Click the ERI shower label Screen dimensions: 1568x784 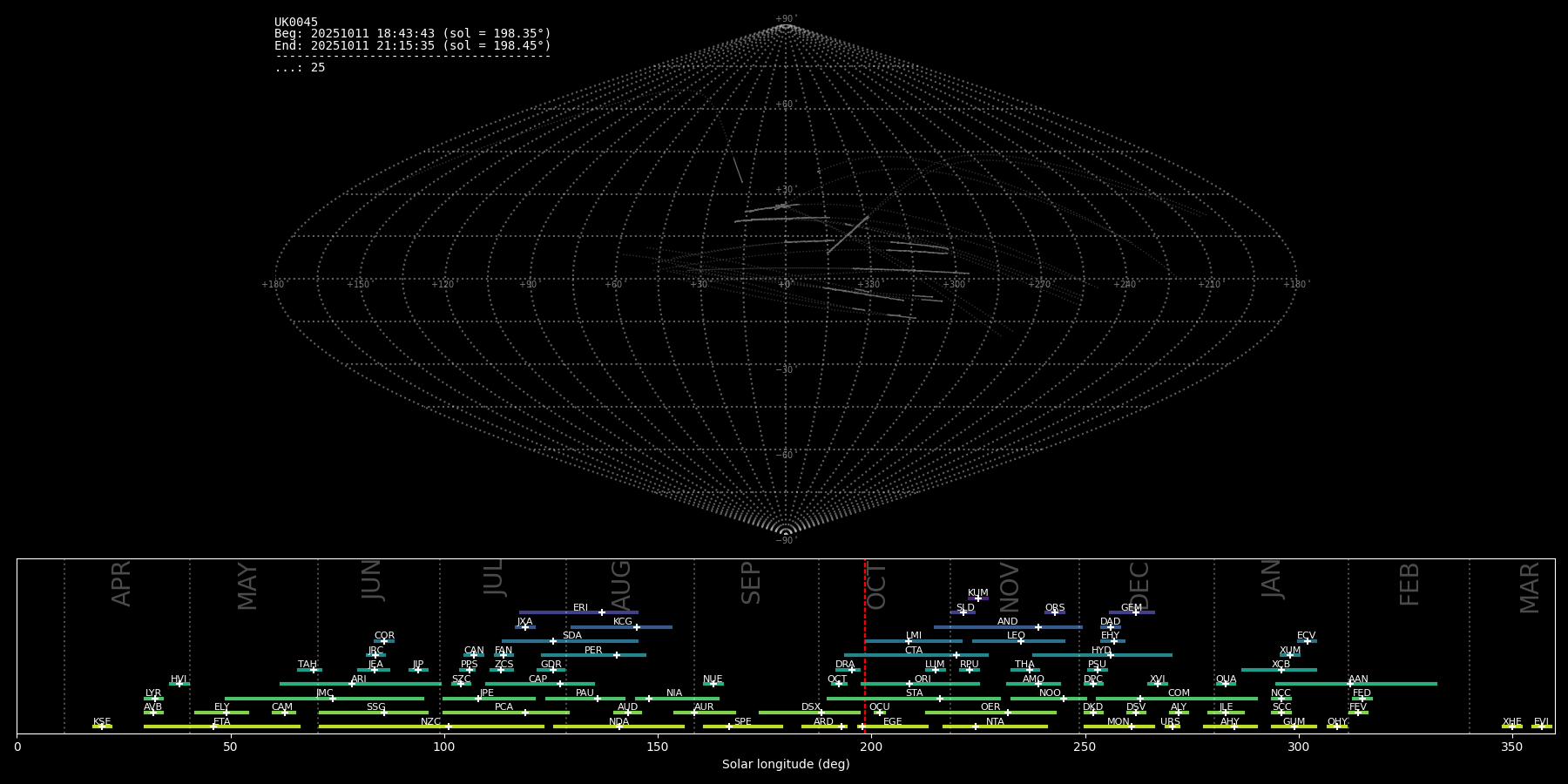580,607
